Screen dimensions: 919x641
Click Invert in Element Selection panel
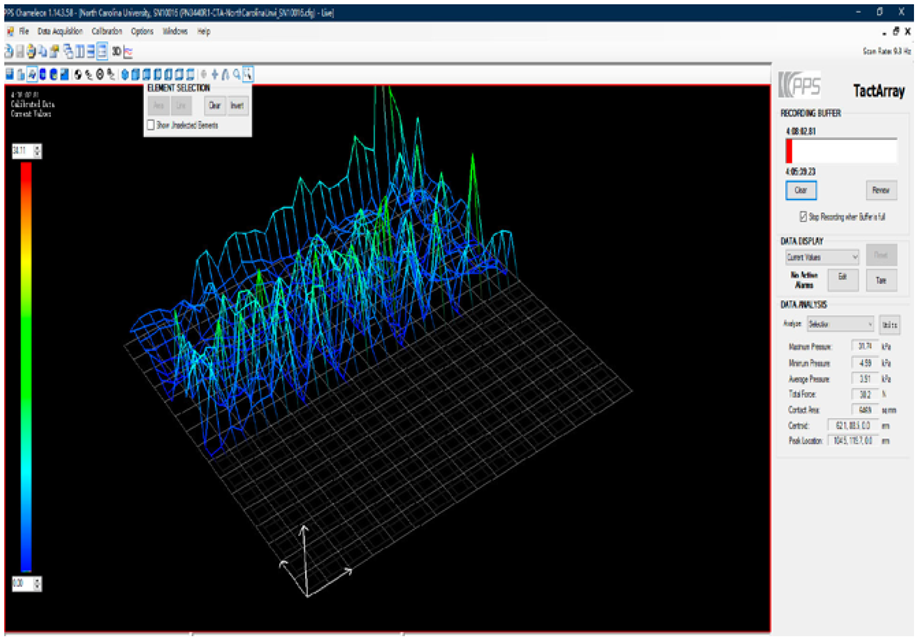(x=236, y=105)
